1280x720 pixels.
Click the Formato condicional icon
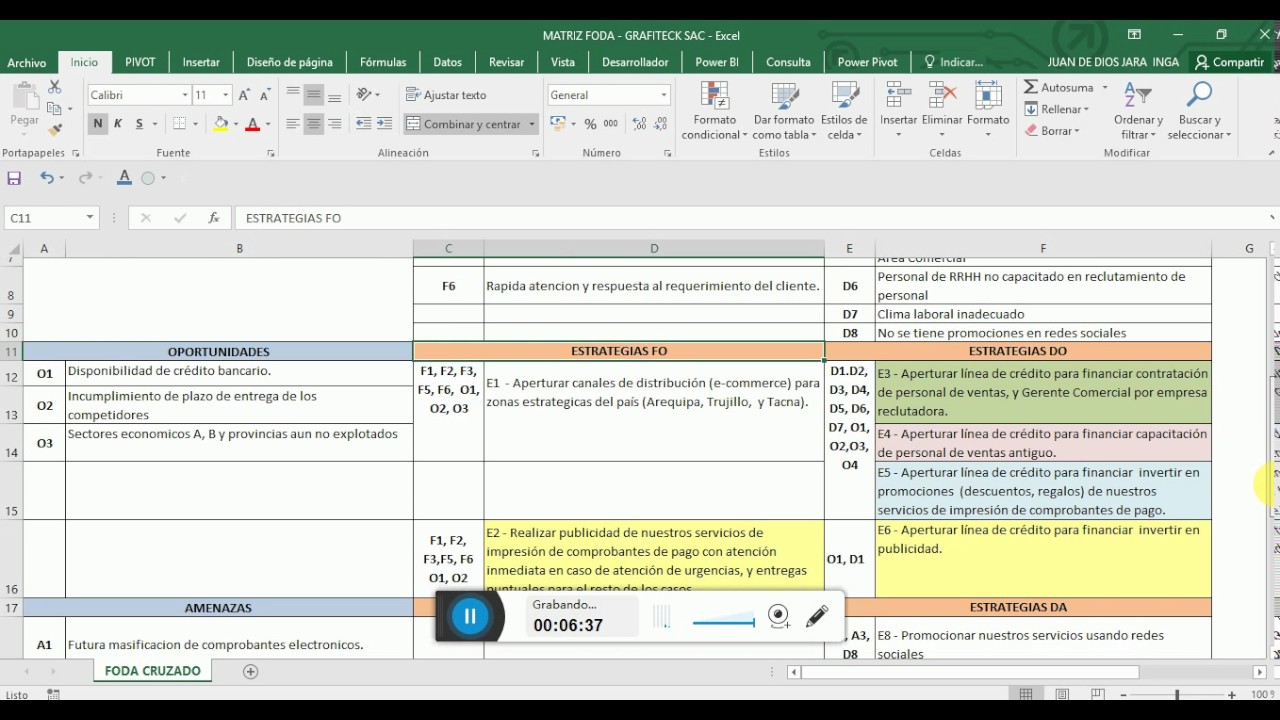tap(715, 96)
